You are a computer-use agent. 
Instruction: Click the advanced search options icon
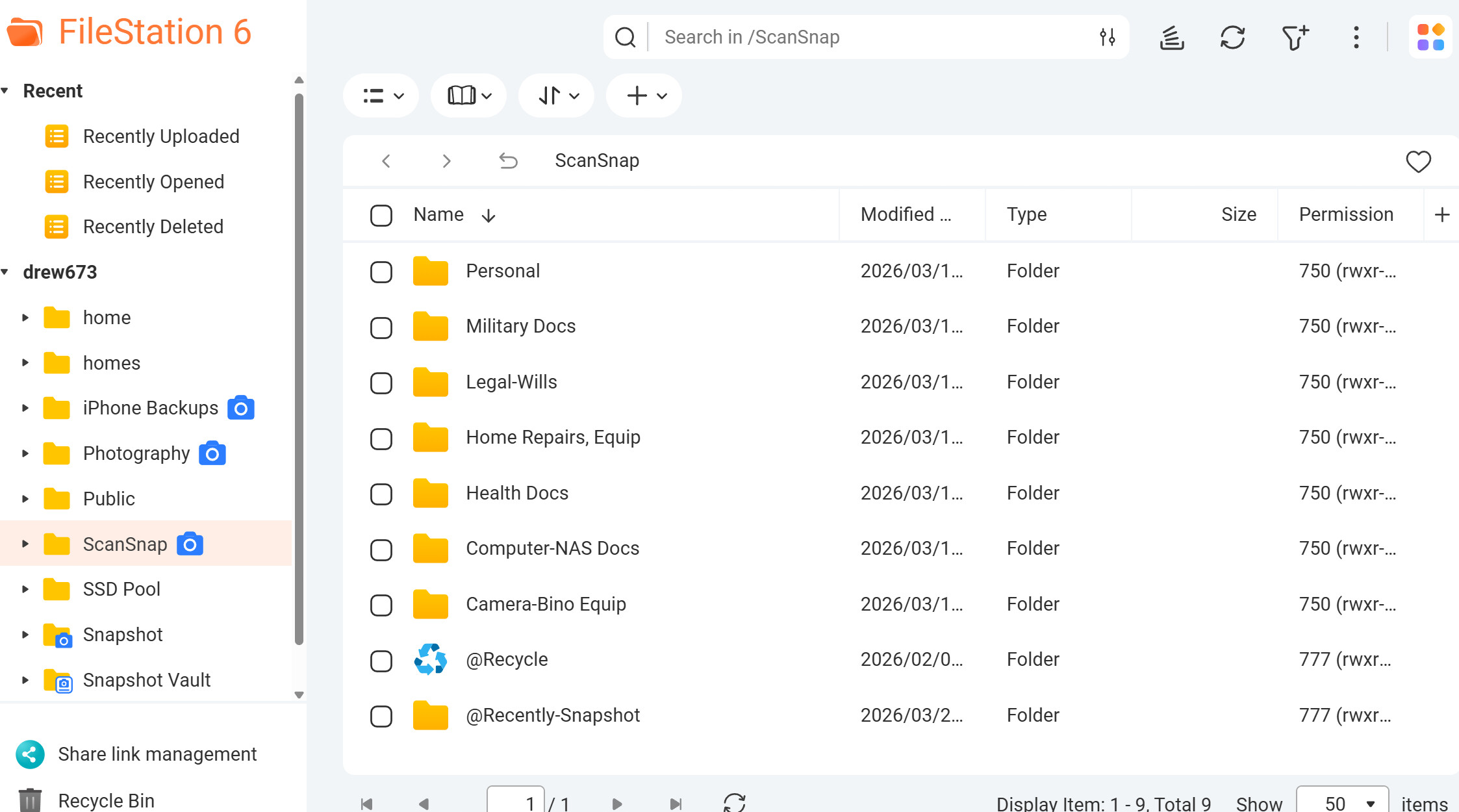coord(1108,37)
